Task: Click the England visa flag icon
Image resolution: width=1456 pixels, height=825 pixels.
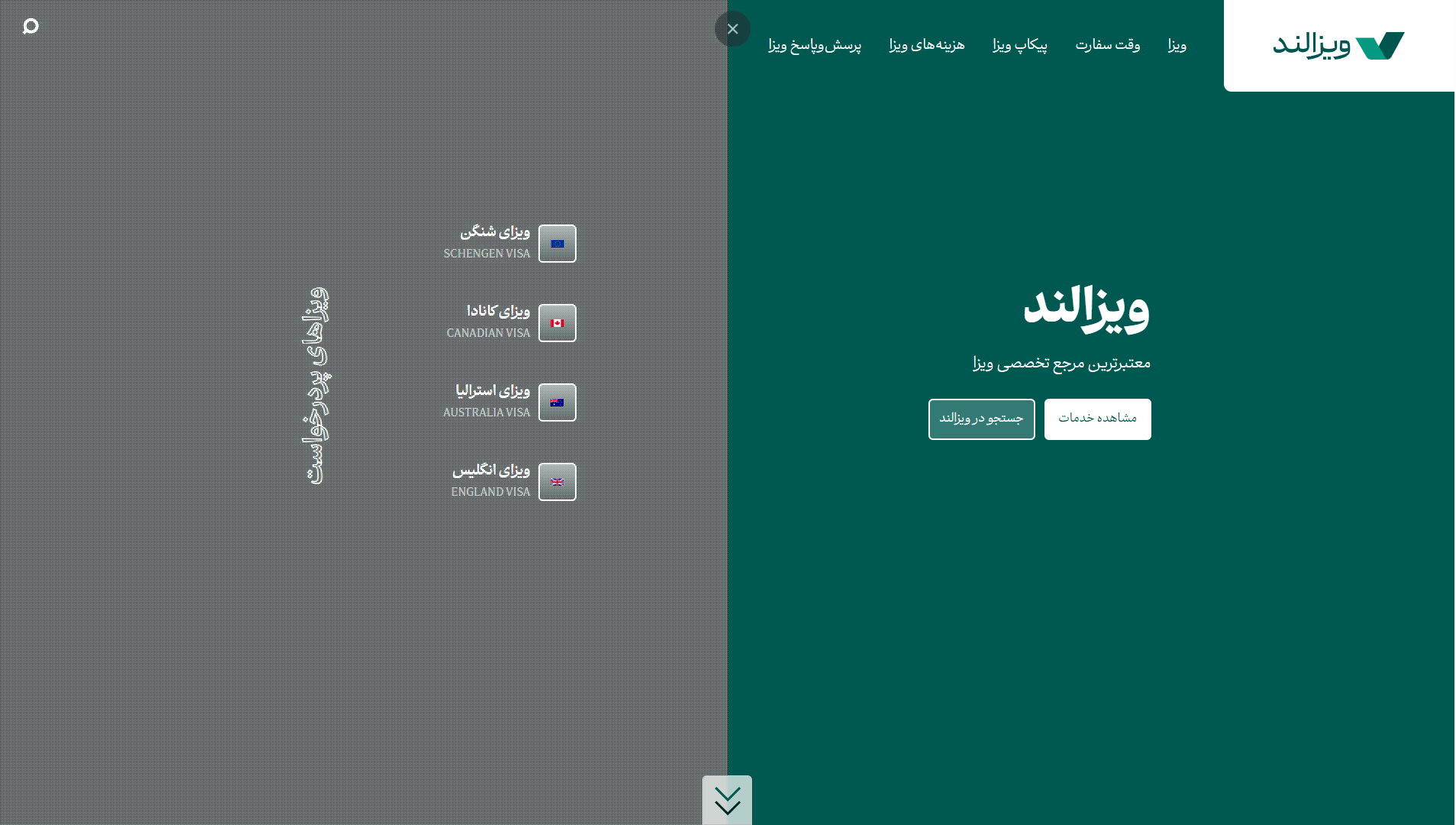Action: click(x=557, y=482)
